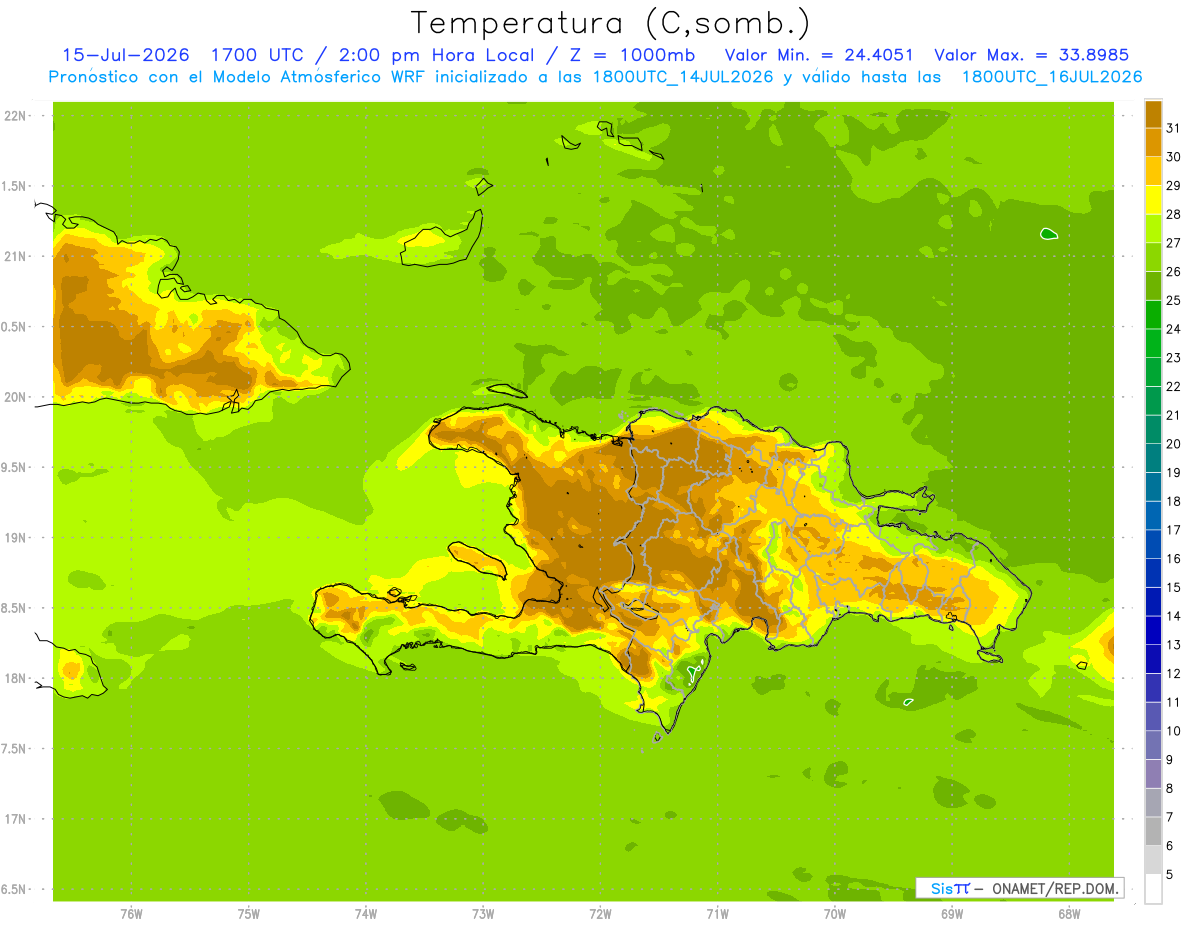Click the '17N' latitude label
The width and height of the screenshot is (1200, 927).
tap(16, 820)
